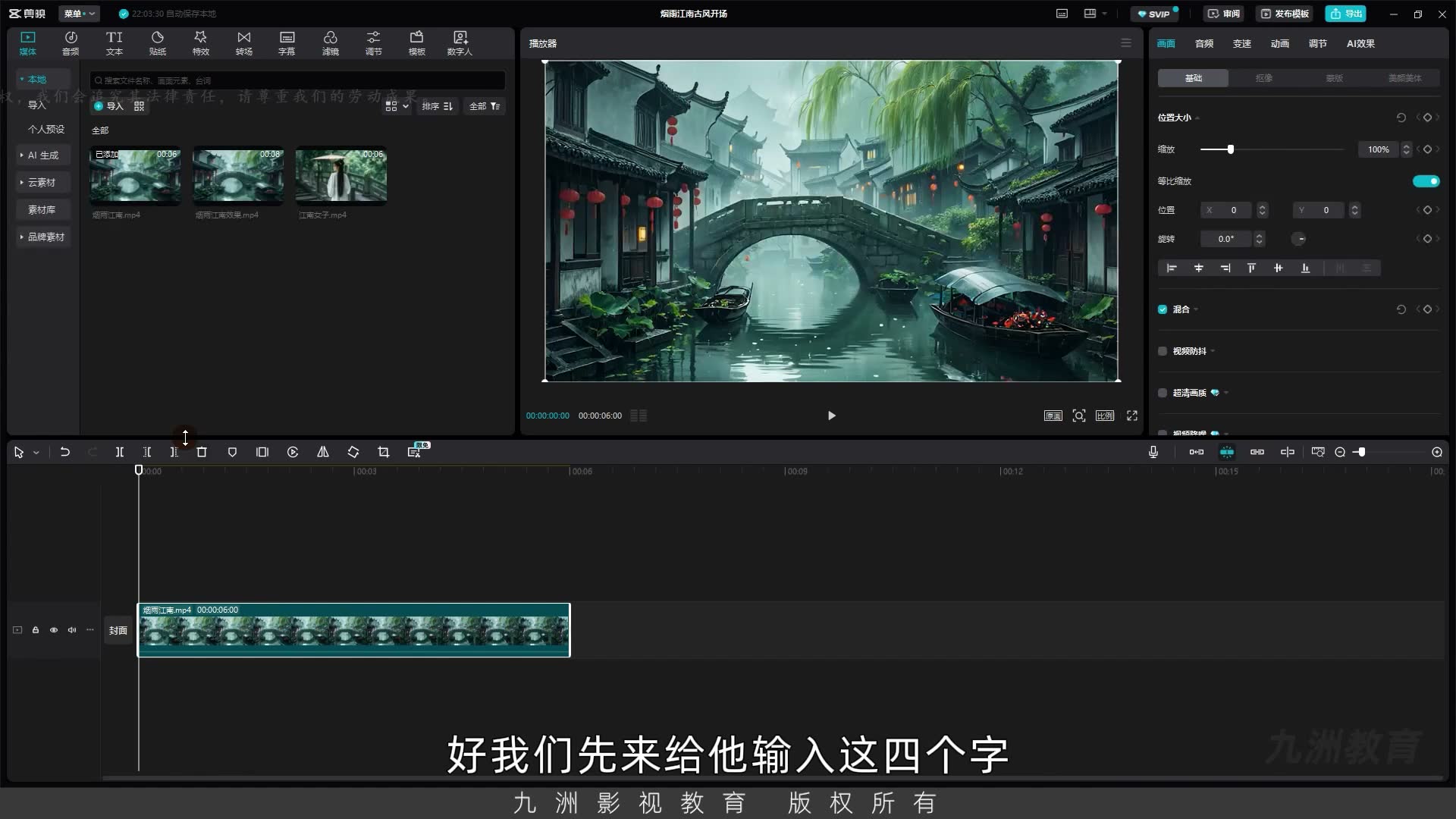Click the undo arrow in timeline toolbar
Viewport: 1456px width, 819px height.
65,452
